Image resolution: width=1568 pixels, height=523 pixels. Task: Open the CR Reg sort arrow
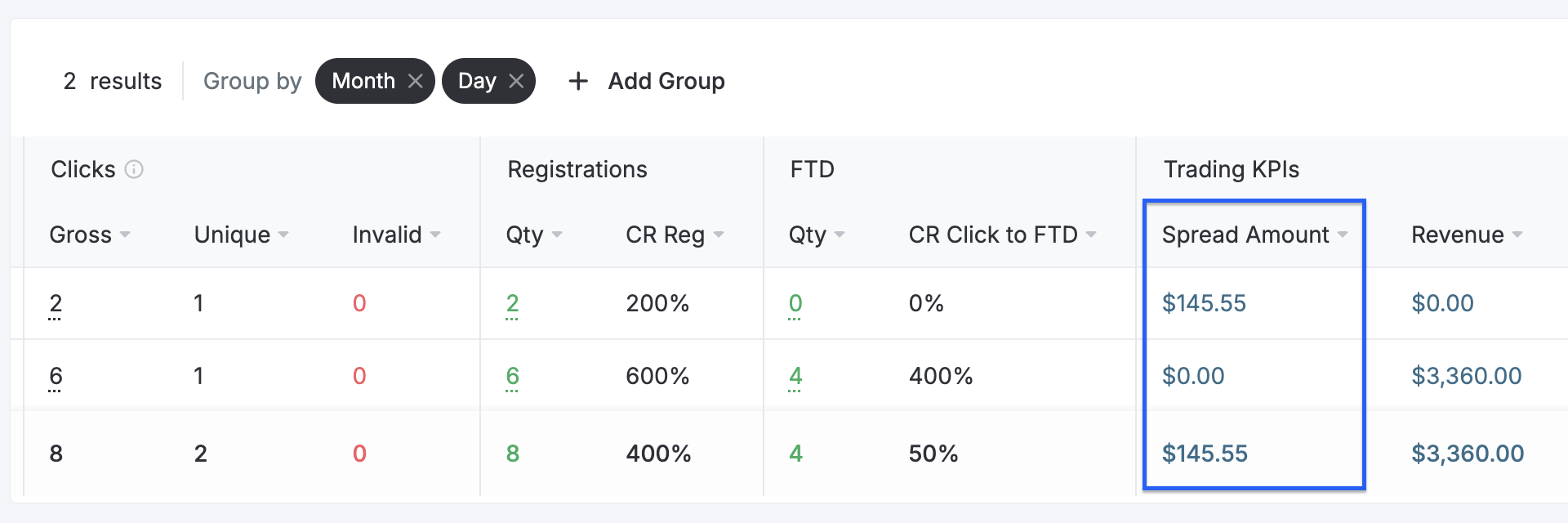[x=719, y=235]
